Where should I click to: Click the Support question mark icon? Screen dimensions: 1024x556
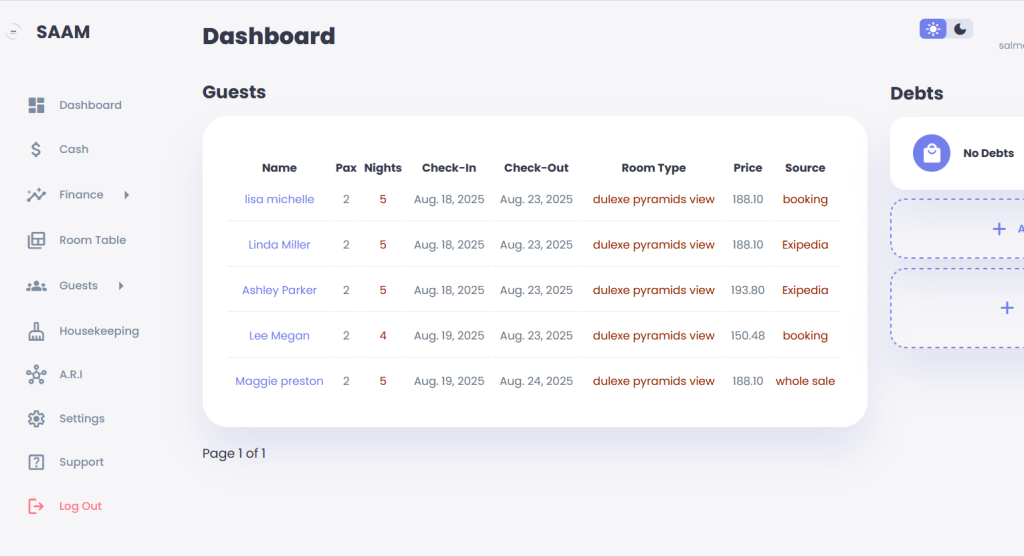pyautogui.click(x=36, y=462)
